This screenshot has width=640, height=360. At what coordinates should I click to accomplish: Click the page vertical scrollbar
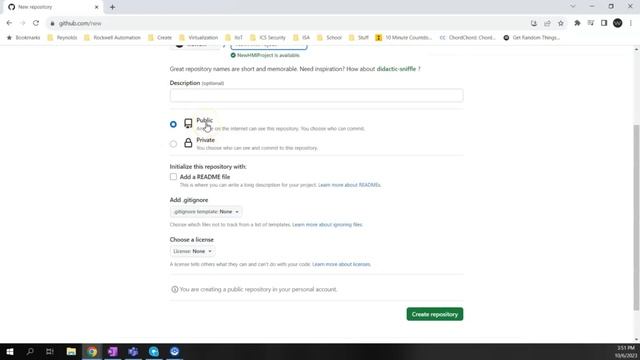click(636, 217)
